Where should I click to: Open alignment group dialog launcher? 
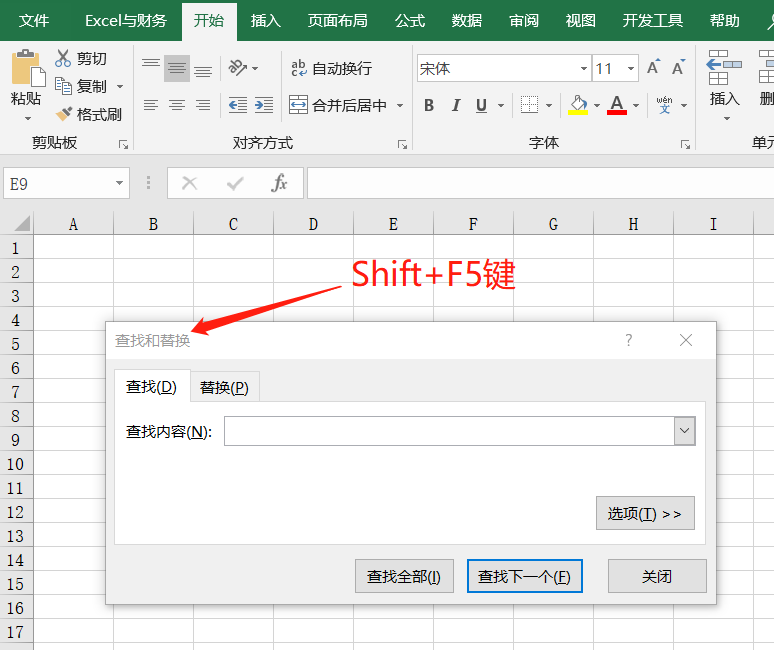point(403,145)
